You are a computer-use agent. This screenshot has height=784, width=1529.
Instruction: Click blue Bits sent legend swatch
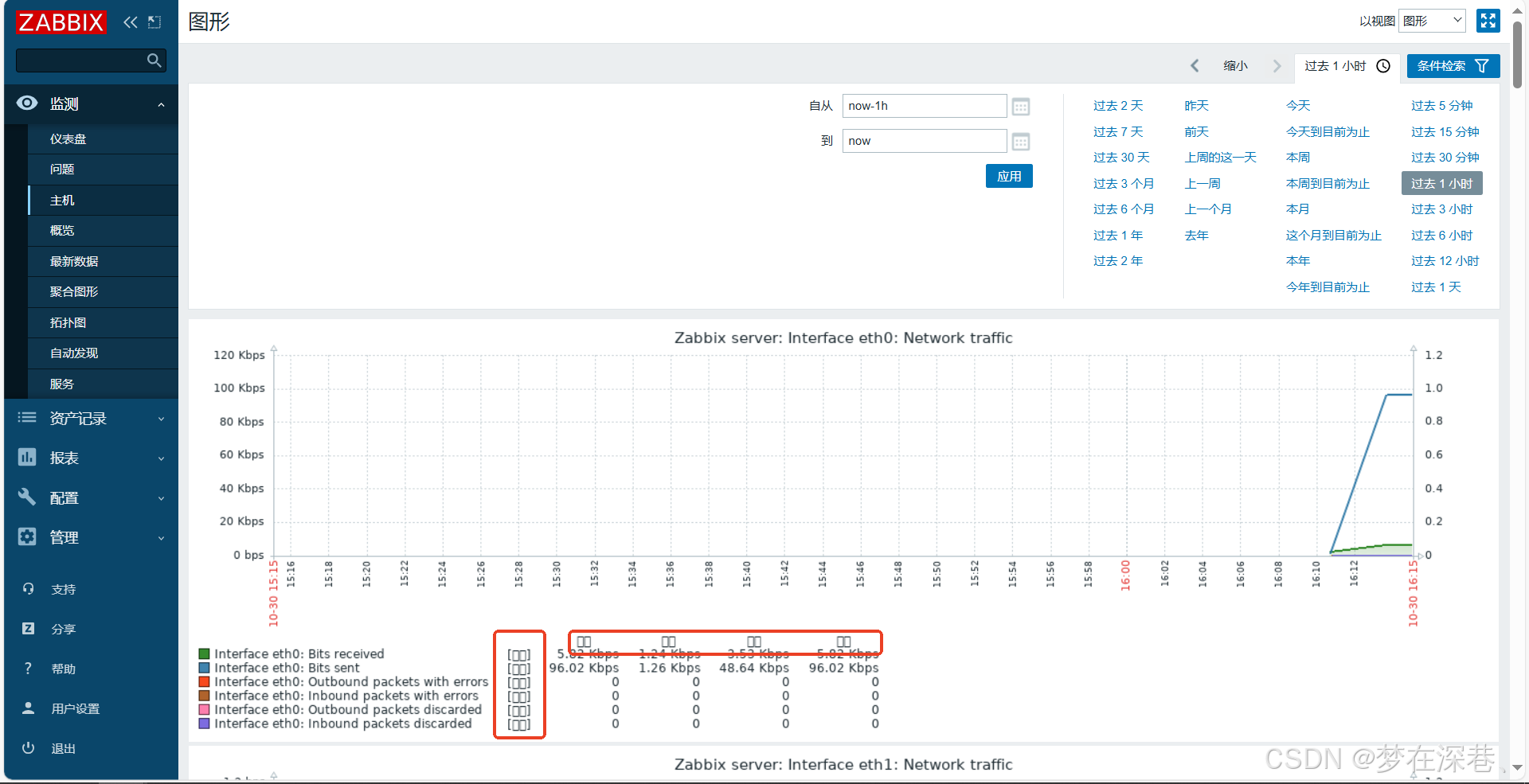tap(205, 668)
